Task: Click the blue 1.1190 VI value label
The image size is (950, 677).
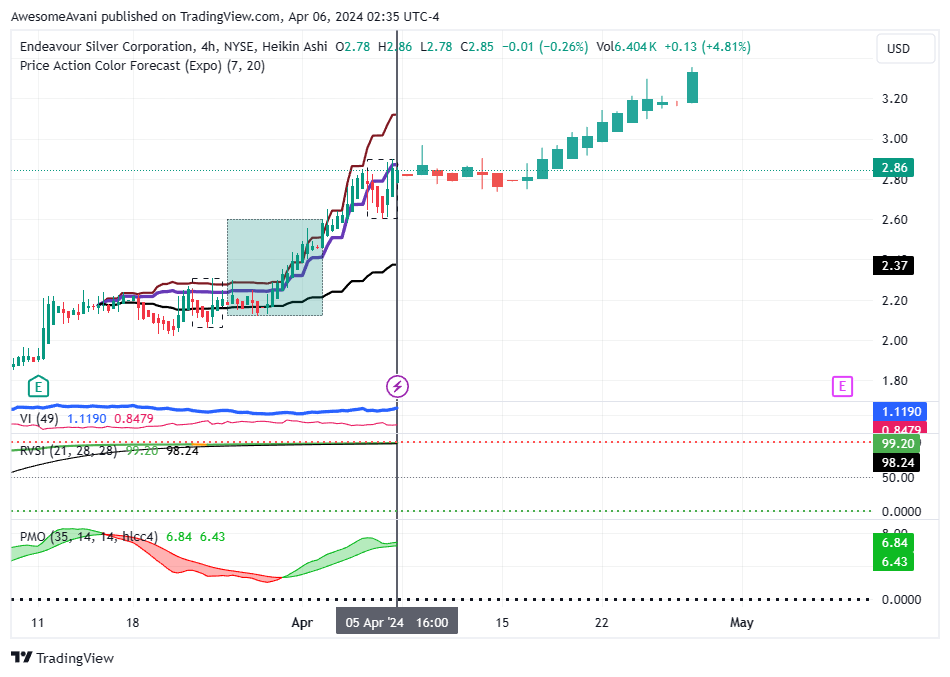Action: (901, 412)
